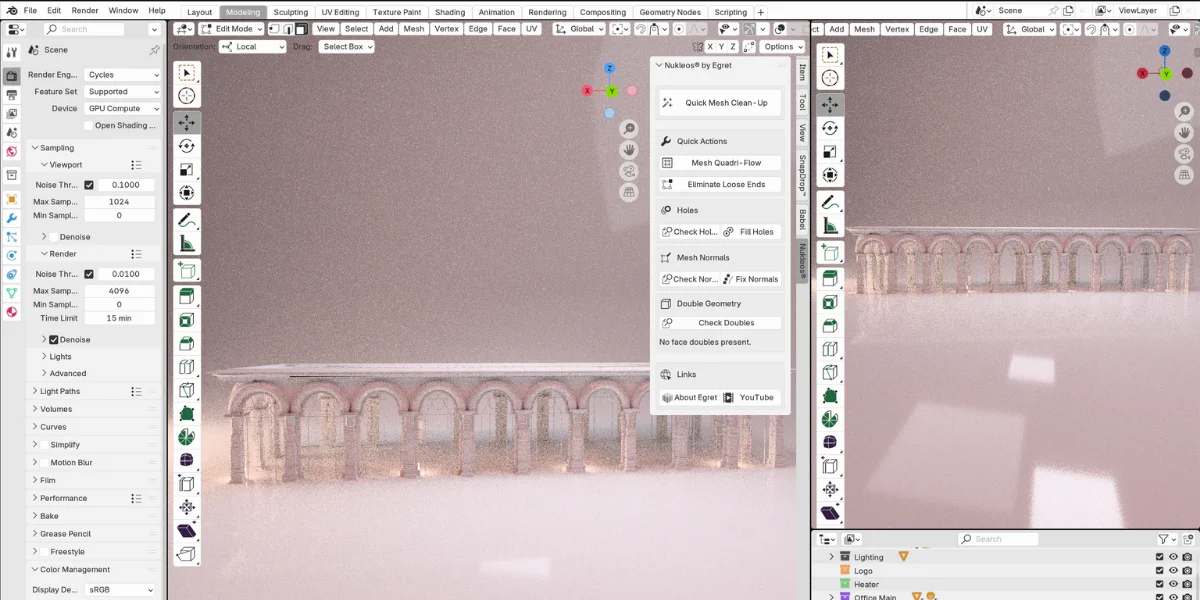Hide the Heater collection in the outliner
The width and height of the screenshot is (1200, 600).
[1171, 584]
